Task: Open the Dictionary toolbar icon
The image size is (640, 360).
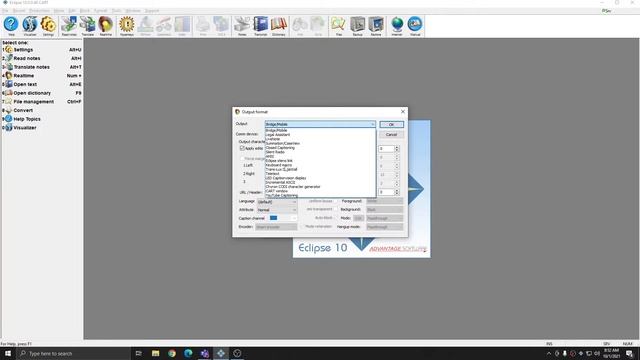Action: 279,26
